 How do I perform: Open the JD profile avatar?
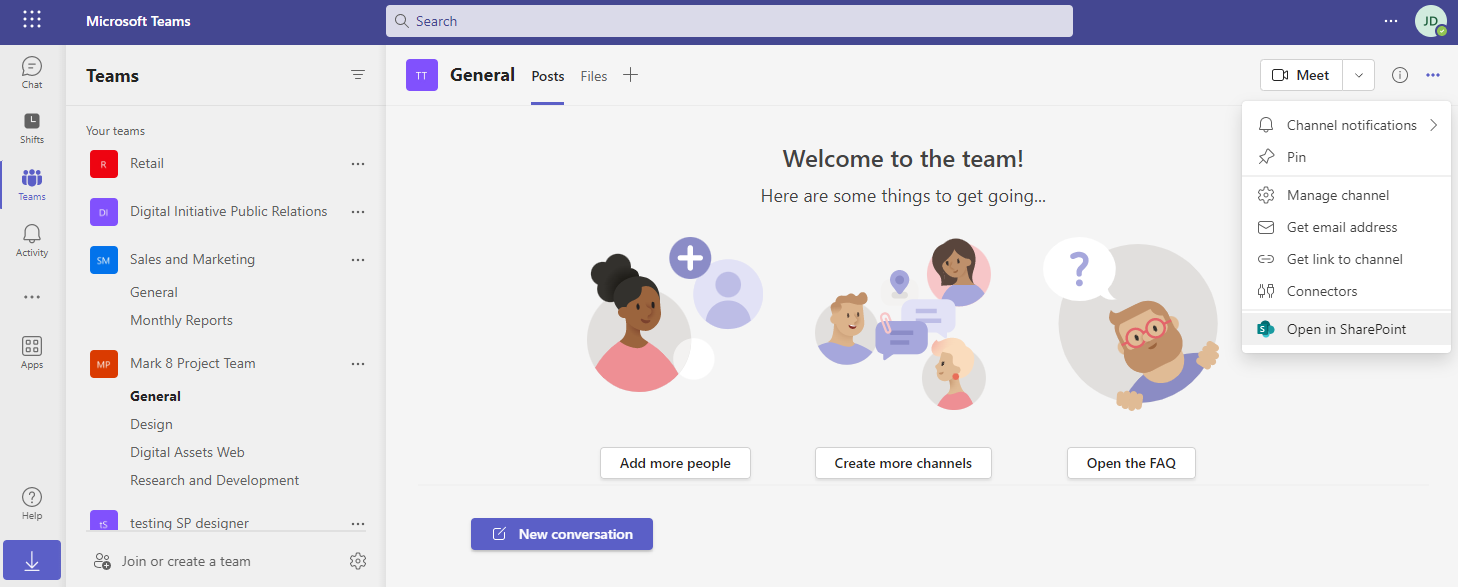click(x=1431, y=21)
